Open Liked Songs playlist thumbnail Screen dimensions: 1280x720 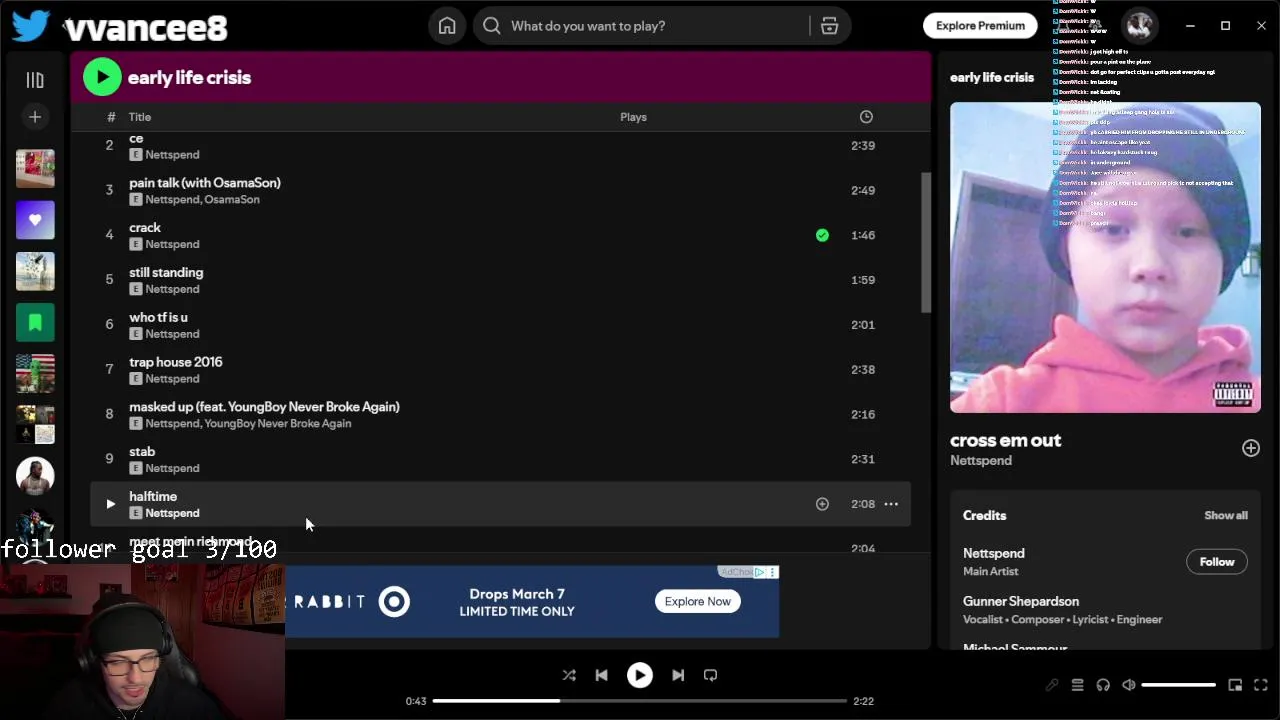pos(35,220)
